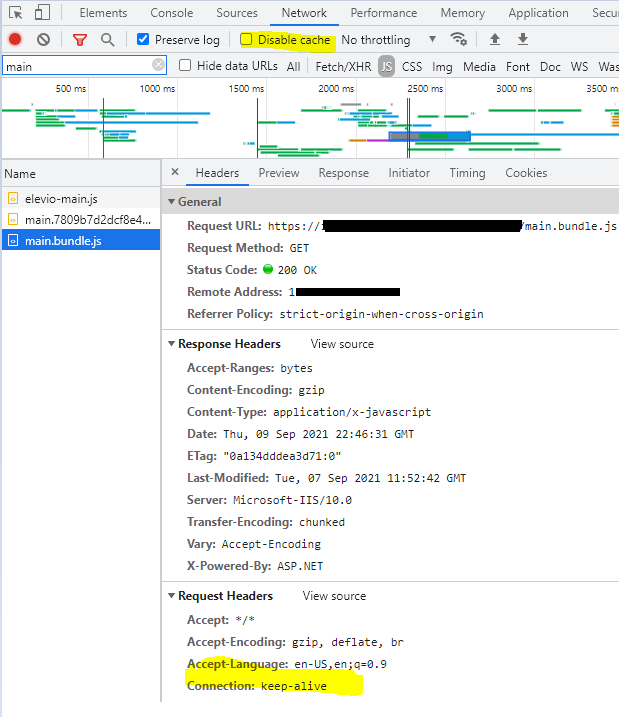The height and width of the screenshot is (717, 619).
Task: Filter requests by Doc
Action: tap(550, 67)
